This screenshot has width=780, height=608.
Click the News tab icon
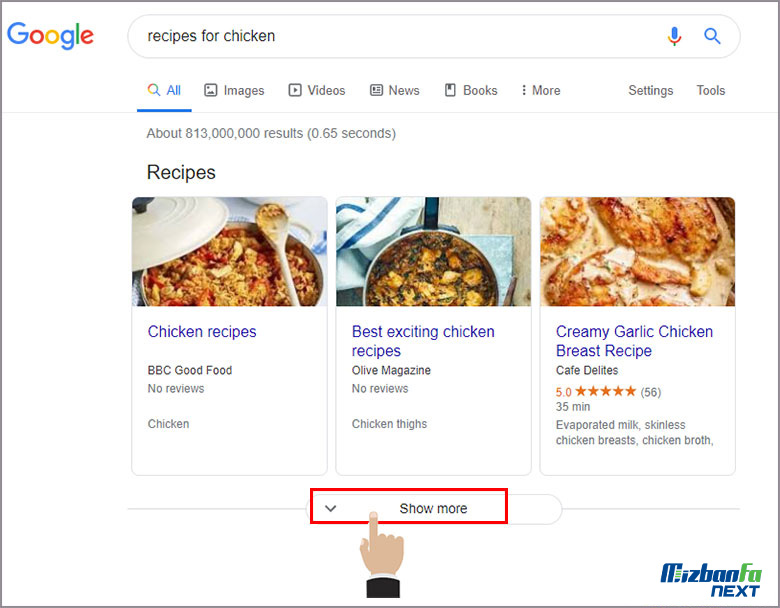coord(376,90)
